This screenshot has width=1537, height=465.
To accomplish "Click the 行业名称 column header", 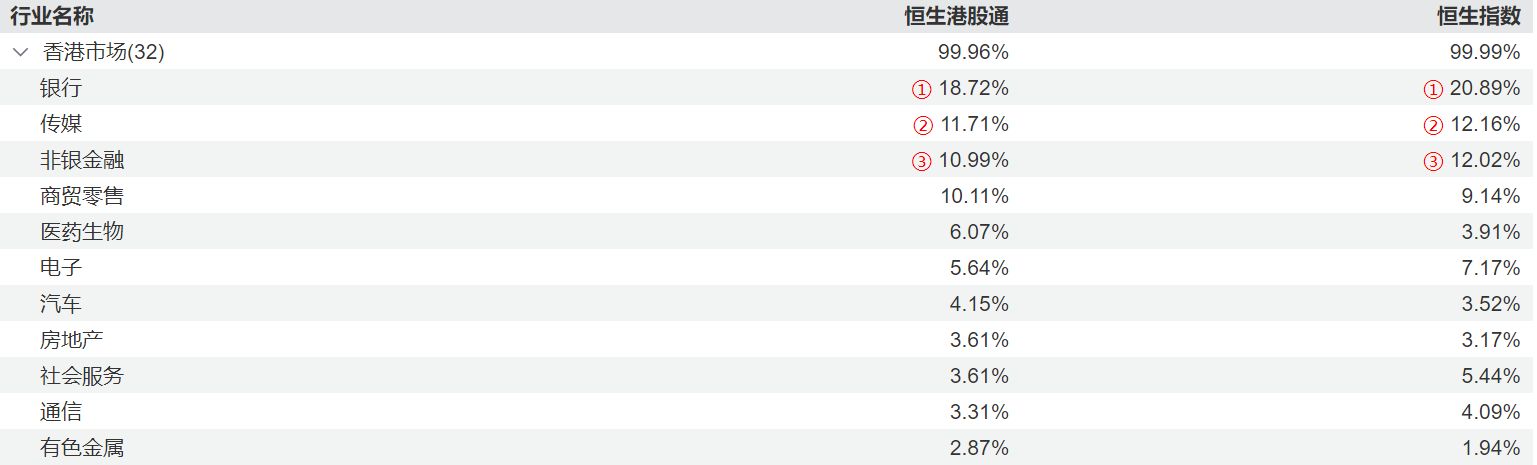I will [52, 16].
